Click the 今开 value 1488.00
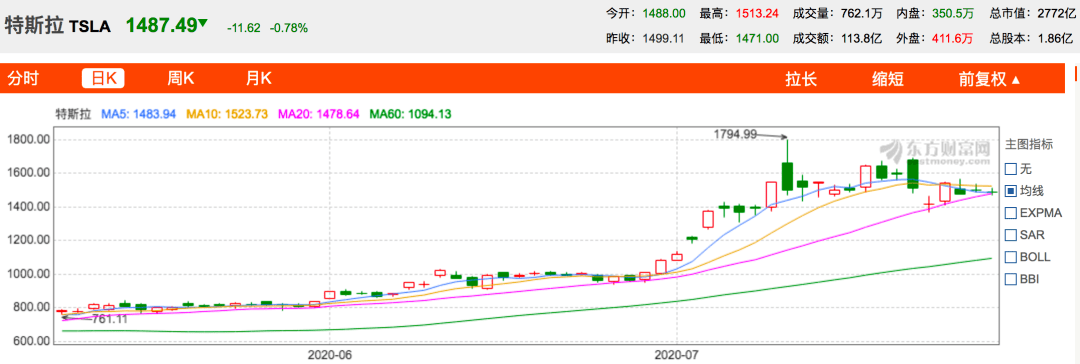 [664, 13]
